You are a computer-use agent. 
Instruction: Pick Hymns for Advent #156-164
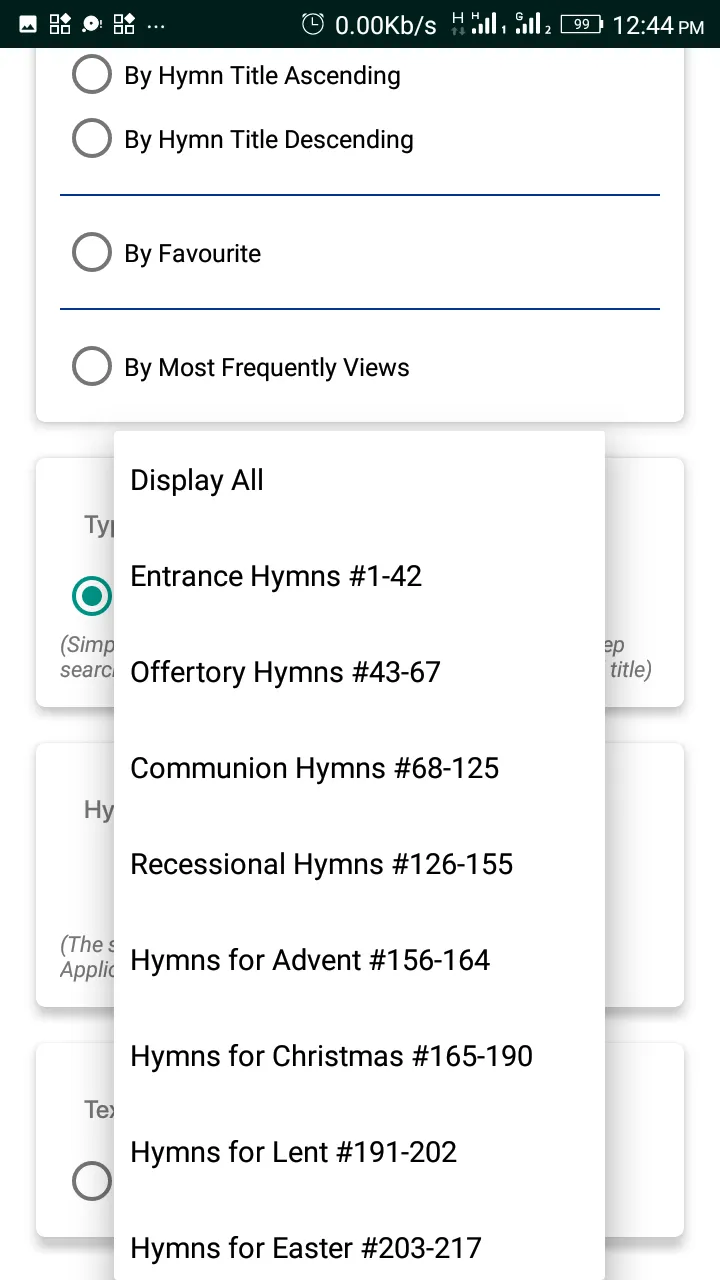pyautogui.click(x=359, y=960)
